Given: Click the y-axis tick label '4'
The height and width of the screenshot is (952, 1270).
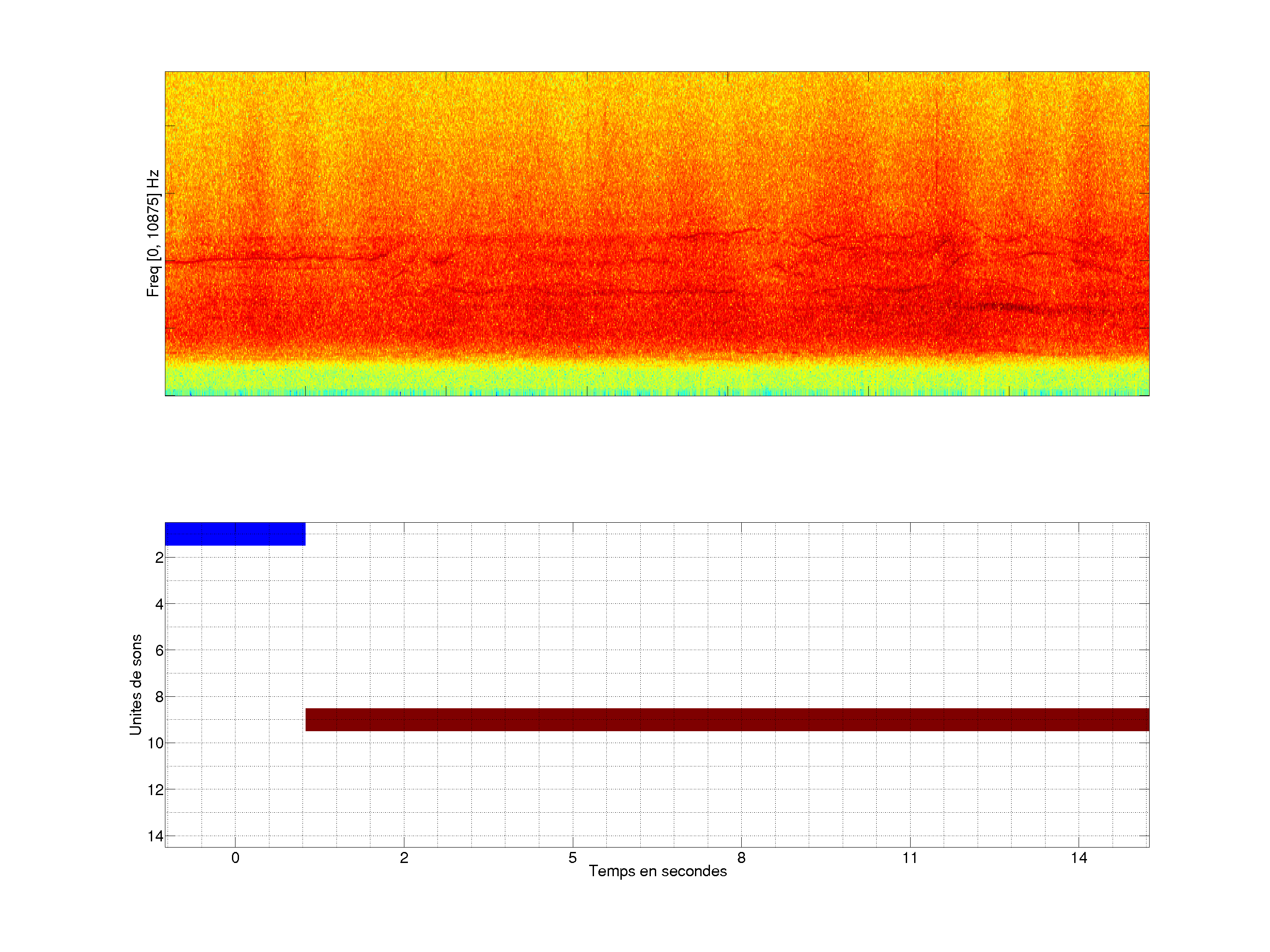Looking at the screenshot, I should click(159, 604).
